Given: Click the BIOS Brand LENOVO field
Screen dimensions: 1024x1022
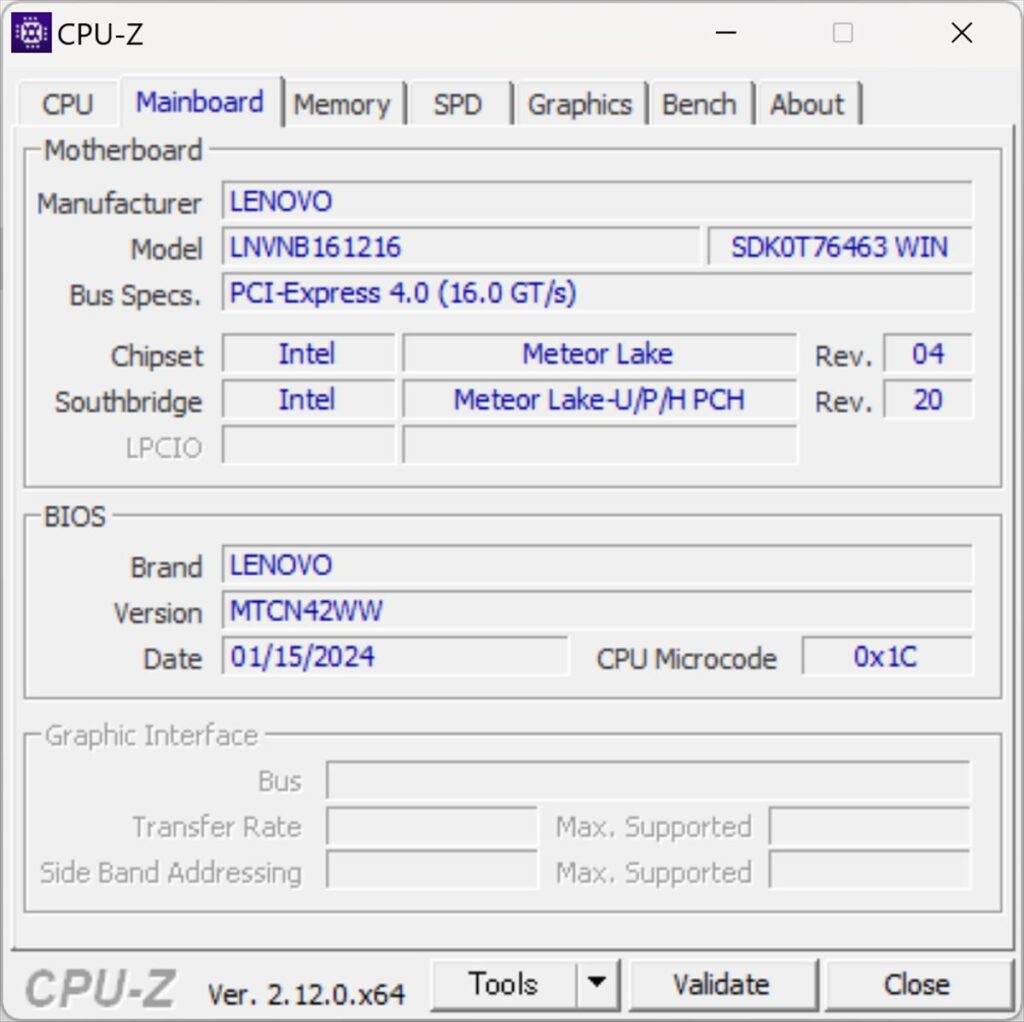Looking at the screenshot, I should 597,565.
